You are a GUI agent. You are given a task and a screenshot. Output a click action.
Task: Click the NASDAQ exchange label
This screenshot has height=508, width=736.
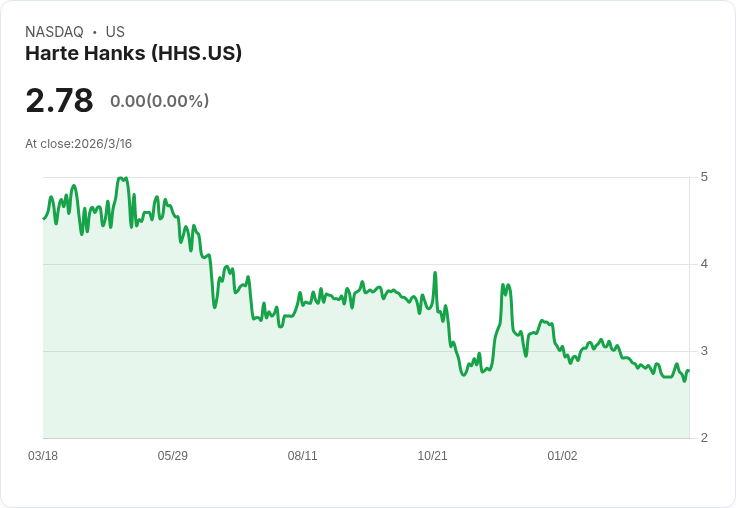click(x=54, y=32)
